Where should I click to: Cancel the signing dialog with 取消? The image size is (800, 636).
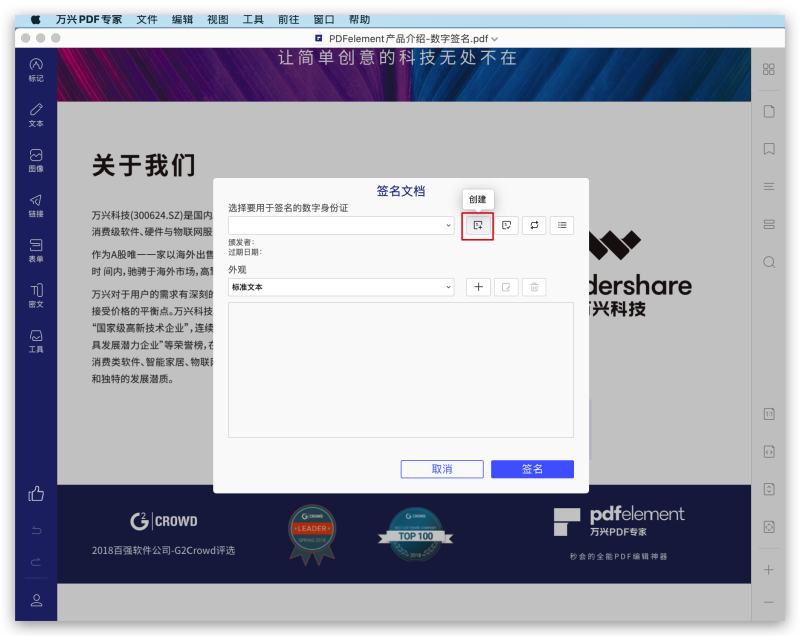[442, 469]
